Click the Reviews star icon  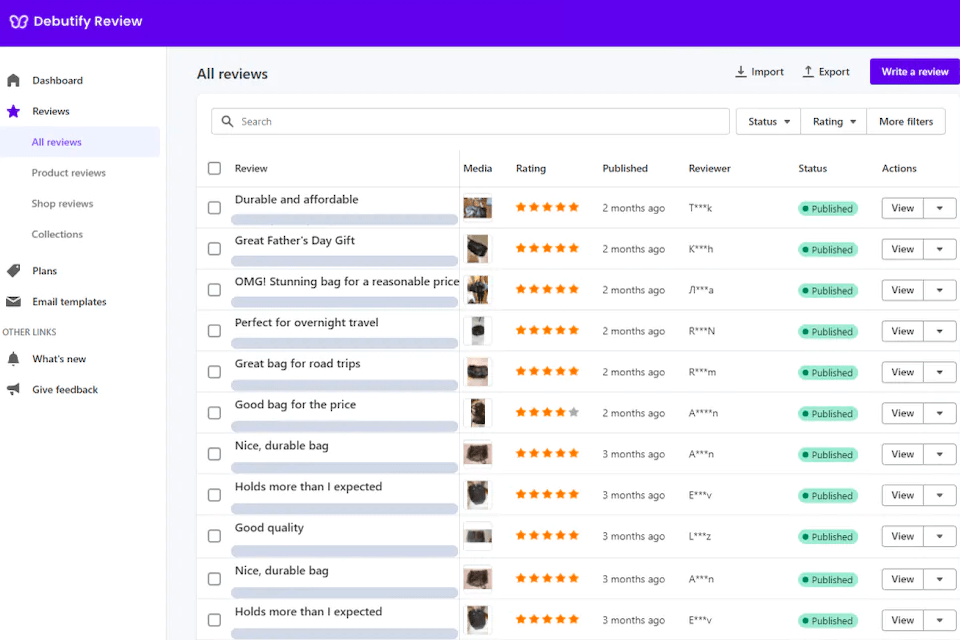13,111
